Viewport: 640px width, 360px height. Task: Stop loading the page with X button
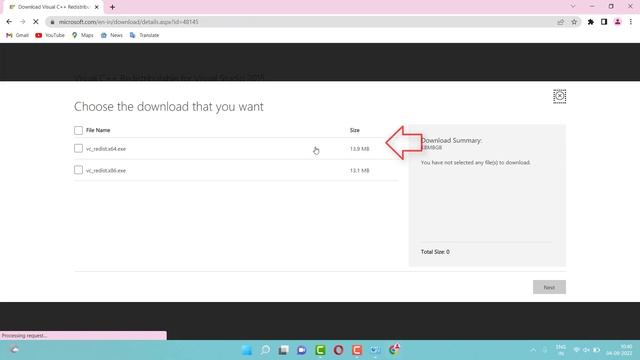(x=36, y=22)
